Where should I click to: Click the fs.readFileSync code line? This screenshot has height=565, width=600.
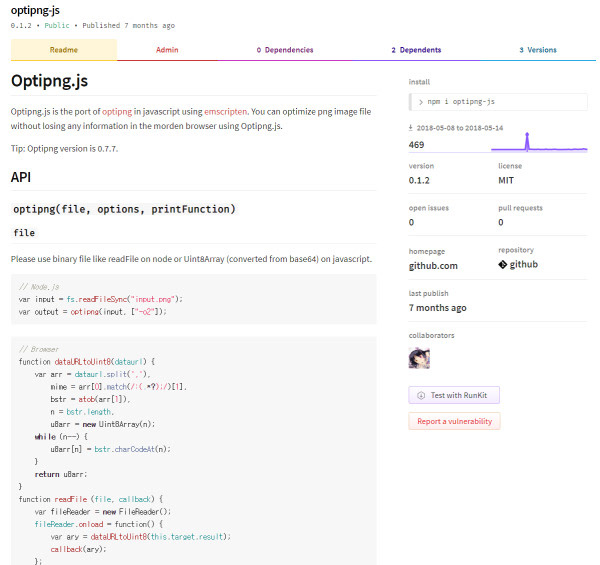coord(101,299)
